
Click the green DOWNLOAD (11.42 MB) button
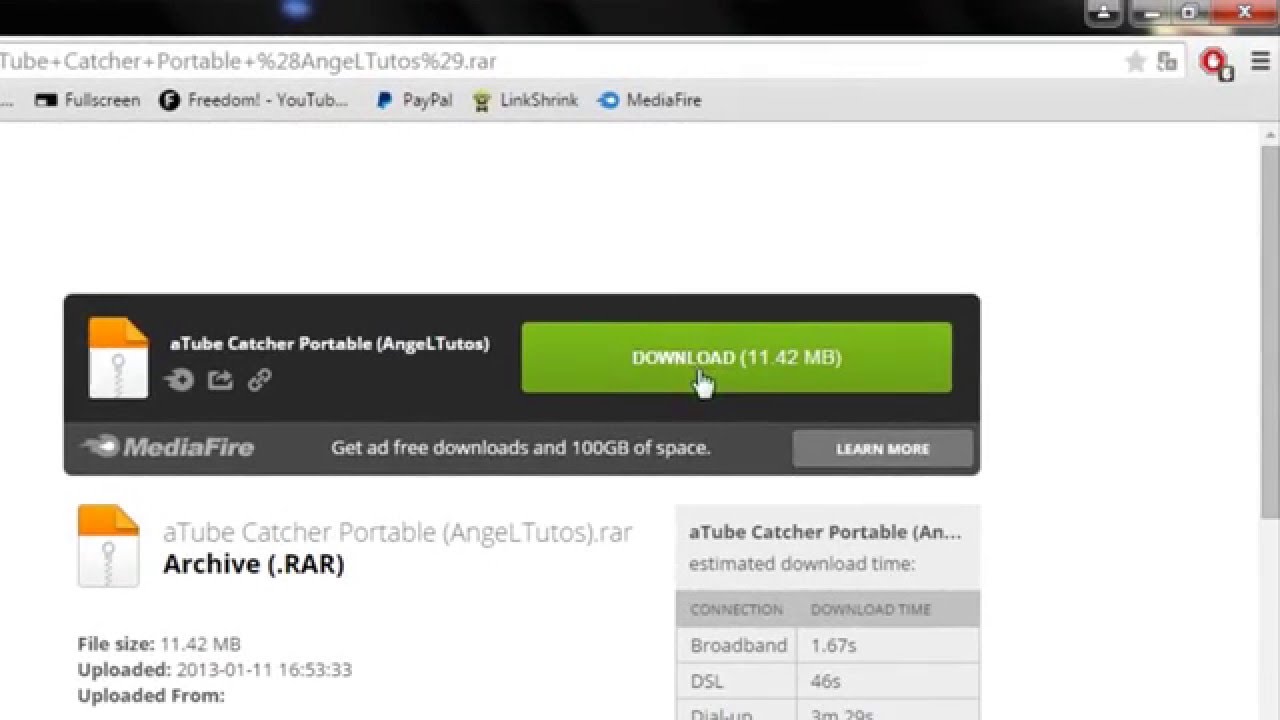coord(736,357)
